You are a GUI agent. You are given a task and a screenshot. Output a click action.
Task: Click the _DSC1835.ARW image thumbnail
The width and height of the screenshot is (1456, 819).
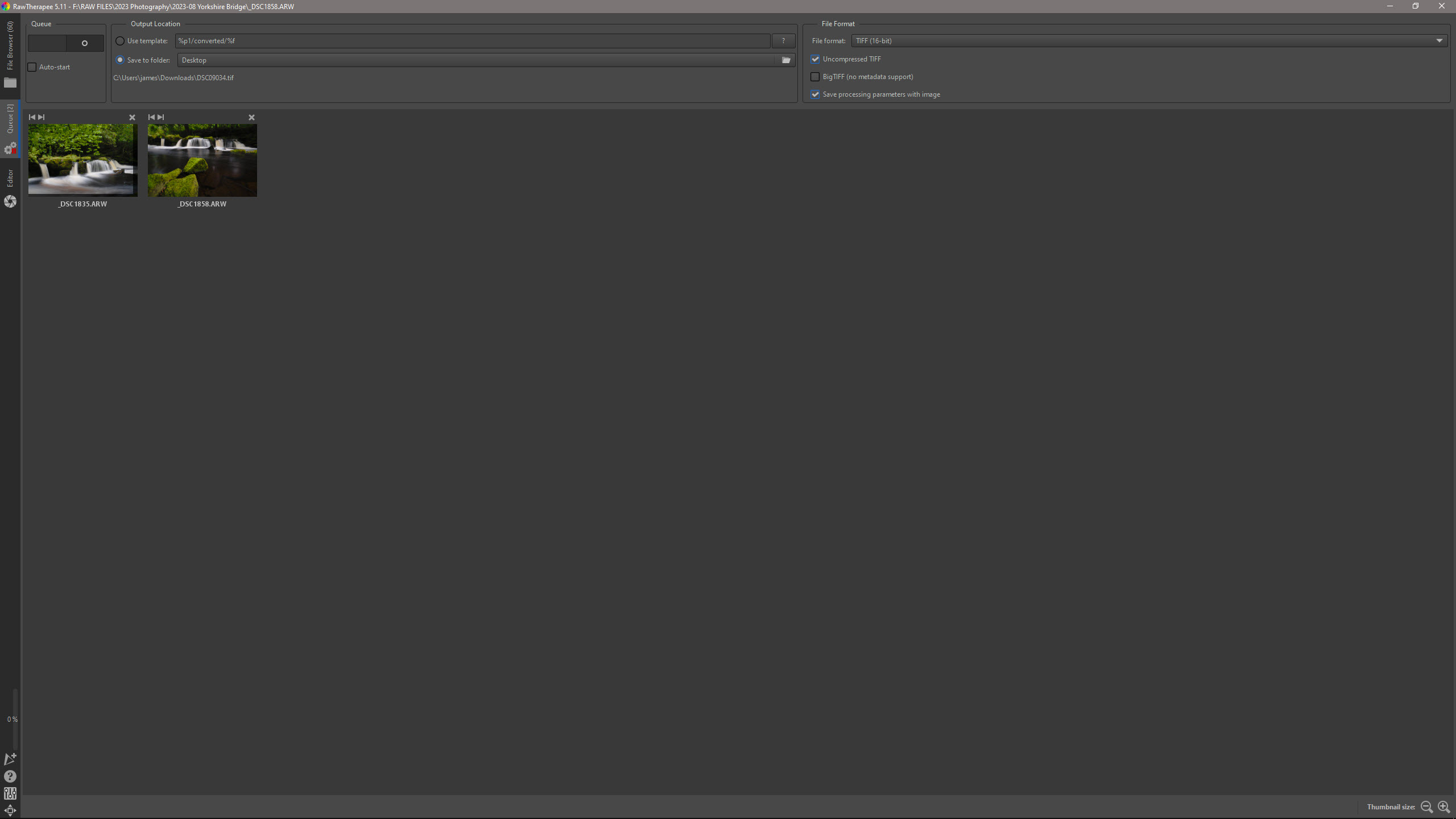pos(82,160)
